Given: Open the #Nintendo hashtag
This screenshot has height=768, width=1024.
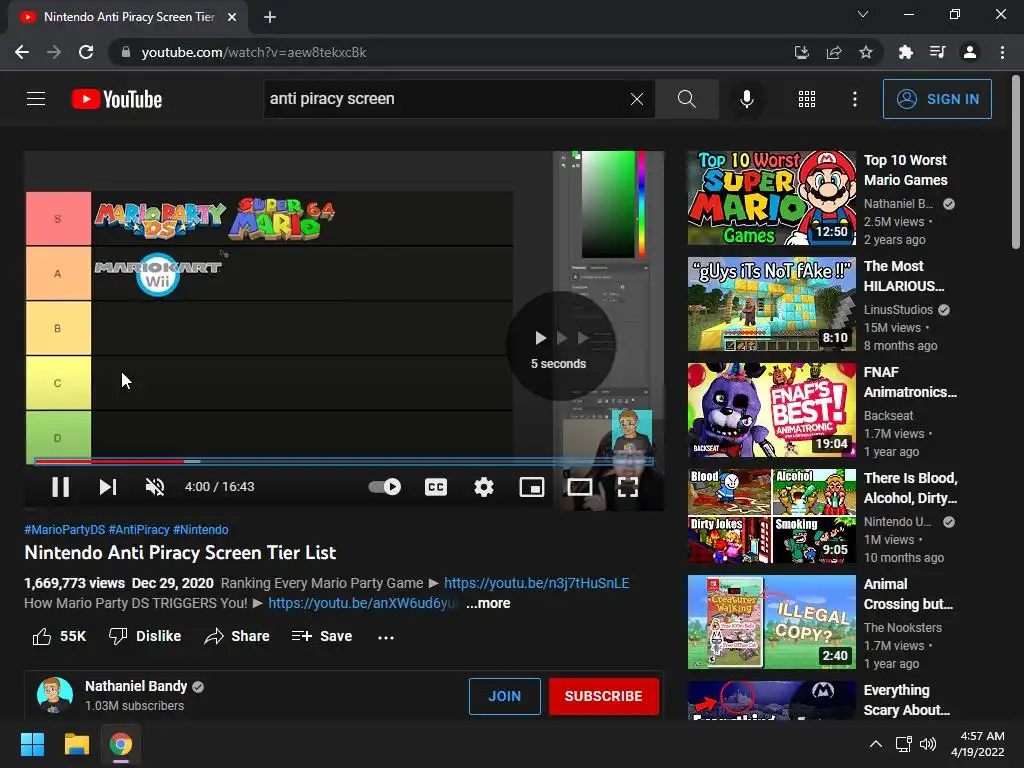Looking at the screenshot, I should click(x=200, y=530).
